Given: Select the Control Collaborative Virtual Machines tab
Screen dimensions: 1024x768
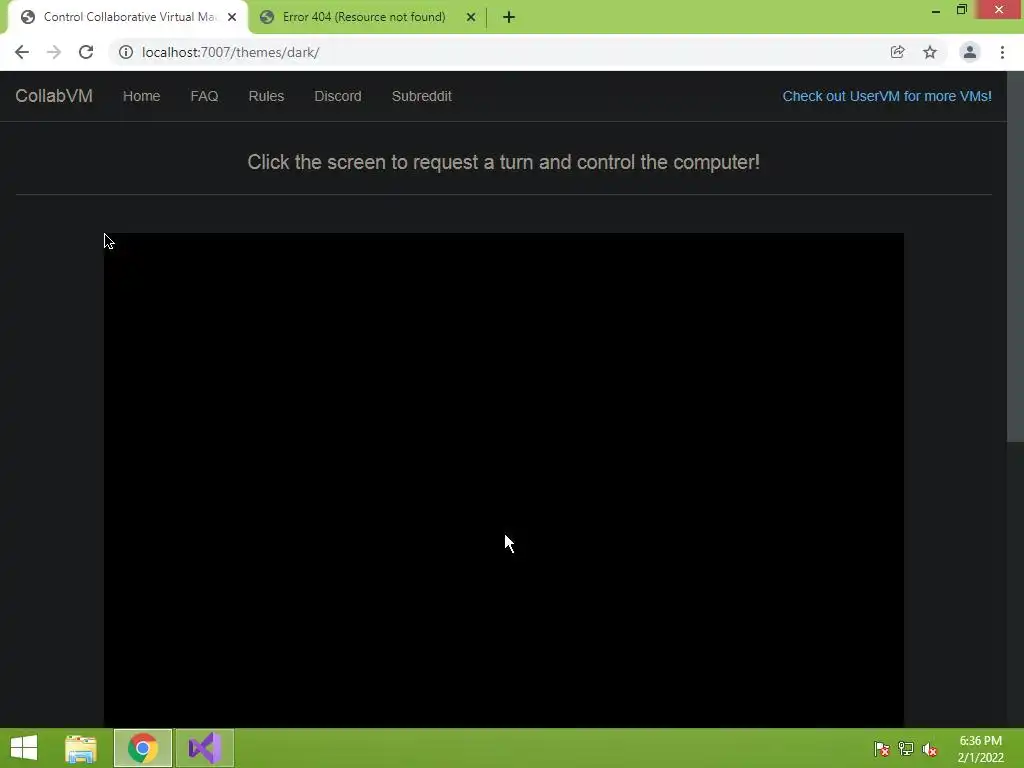Looking at the screenshot, I should tap(127, 17).
